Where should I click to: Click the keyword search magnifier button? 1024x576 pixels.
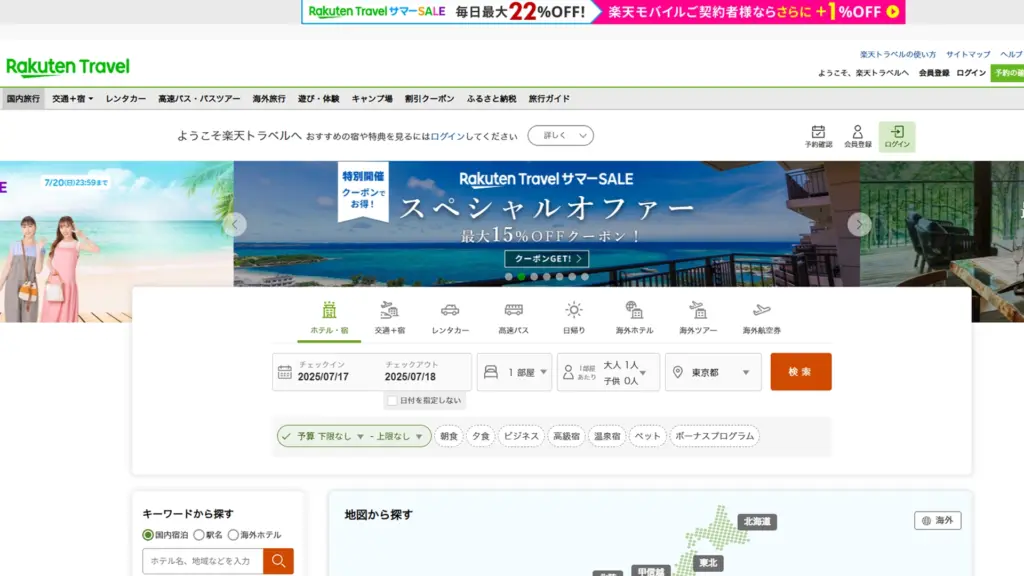click(x=278, y=561)
